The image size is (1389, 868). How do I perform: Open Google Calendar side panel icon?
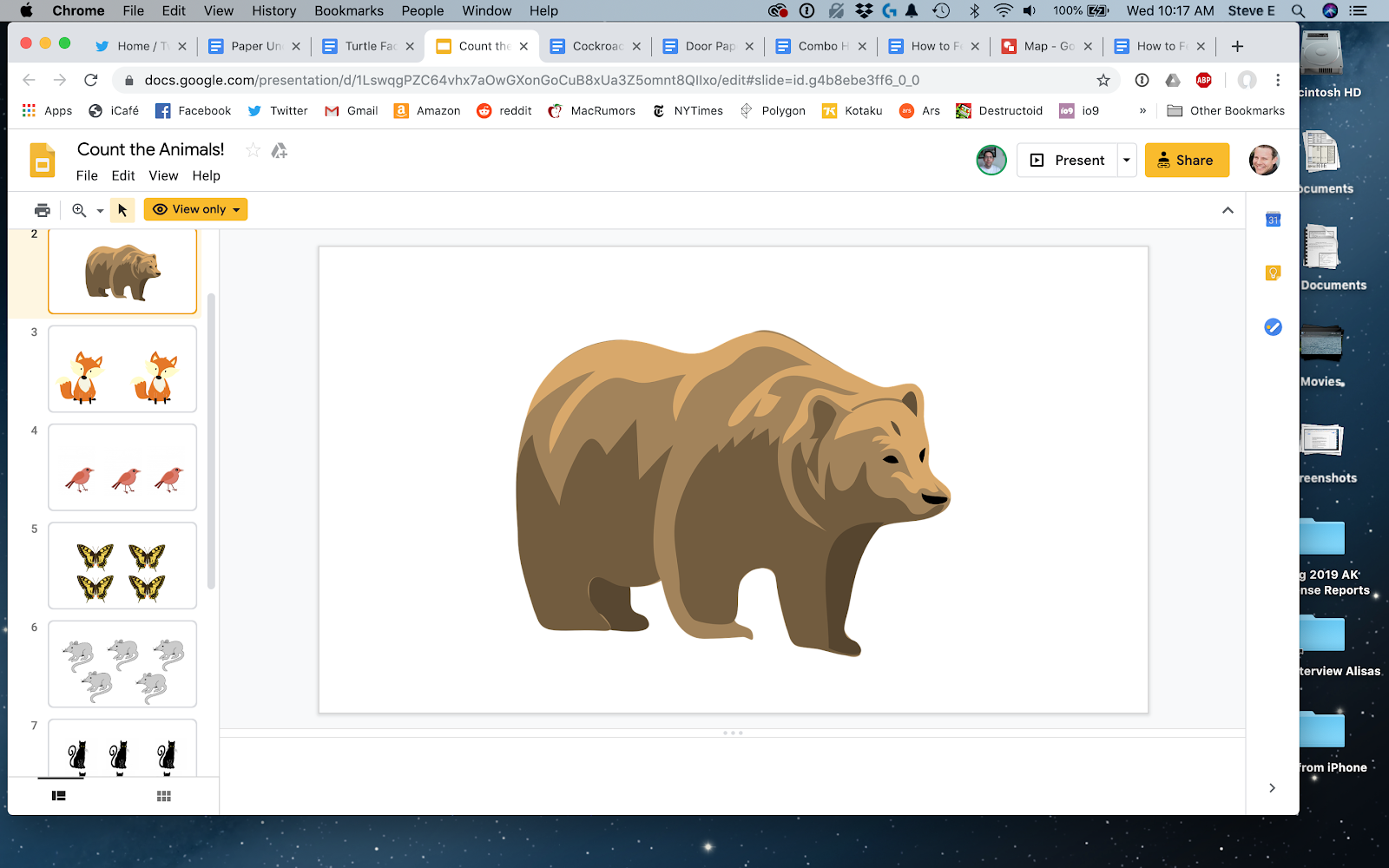coord(1273,220)
